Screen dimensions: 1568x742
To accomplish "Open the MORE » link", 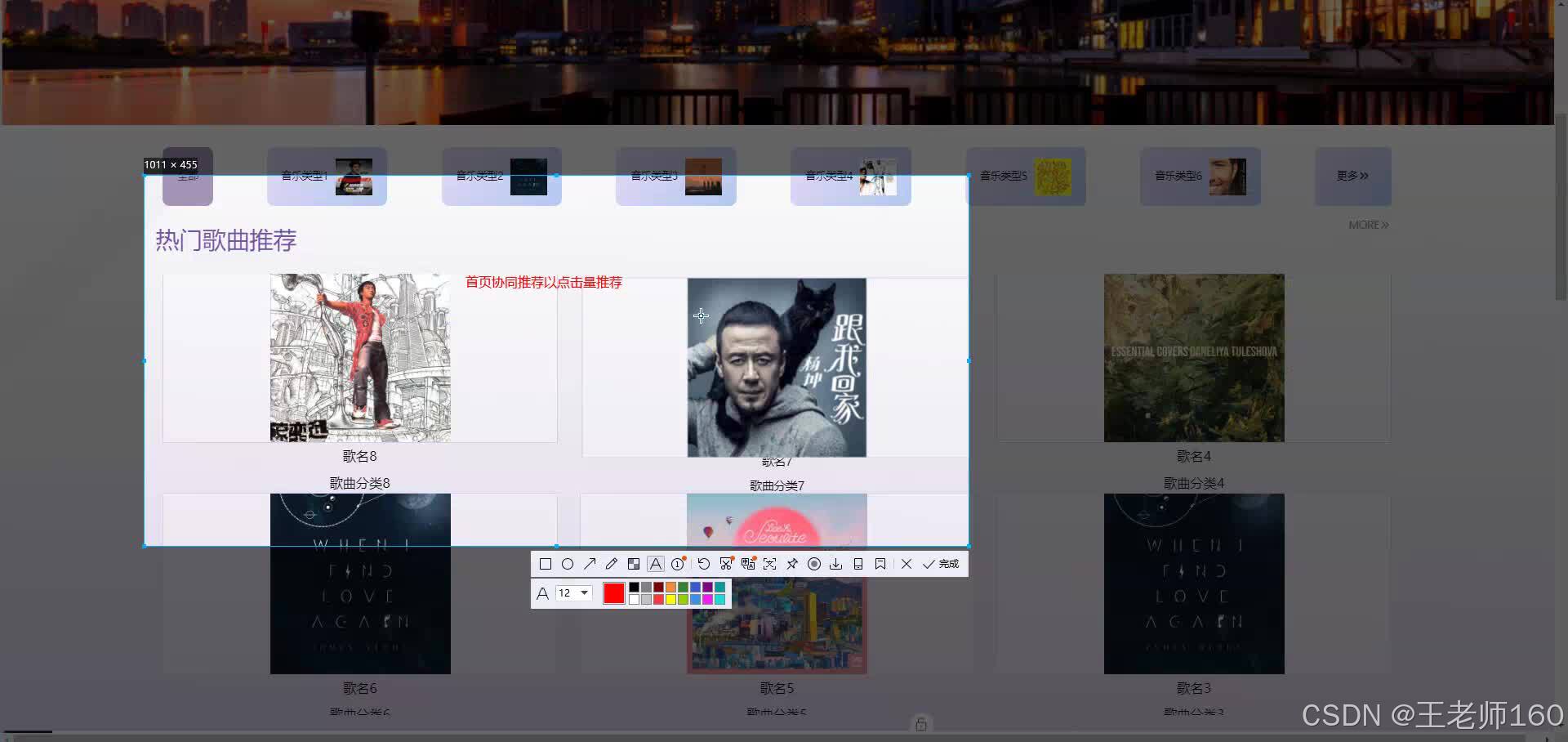I will (x=1369, y=225).
